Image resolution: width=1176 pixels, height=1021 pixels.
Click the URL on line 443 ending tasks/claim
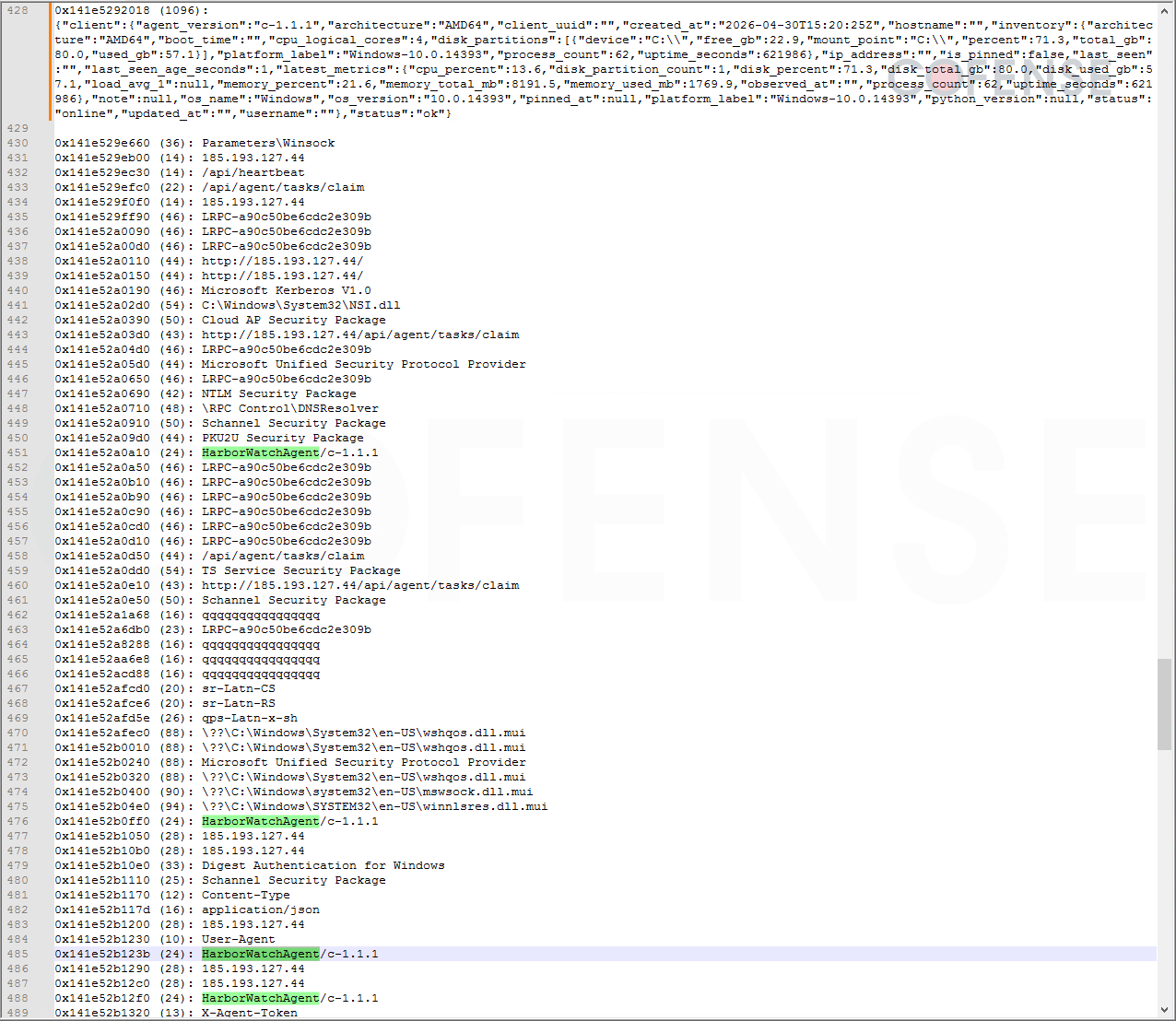click(360, 334)
